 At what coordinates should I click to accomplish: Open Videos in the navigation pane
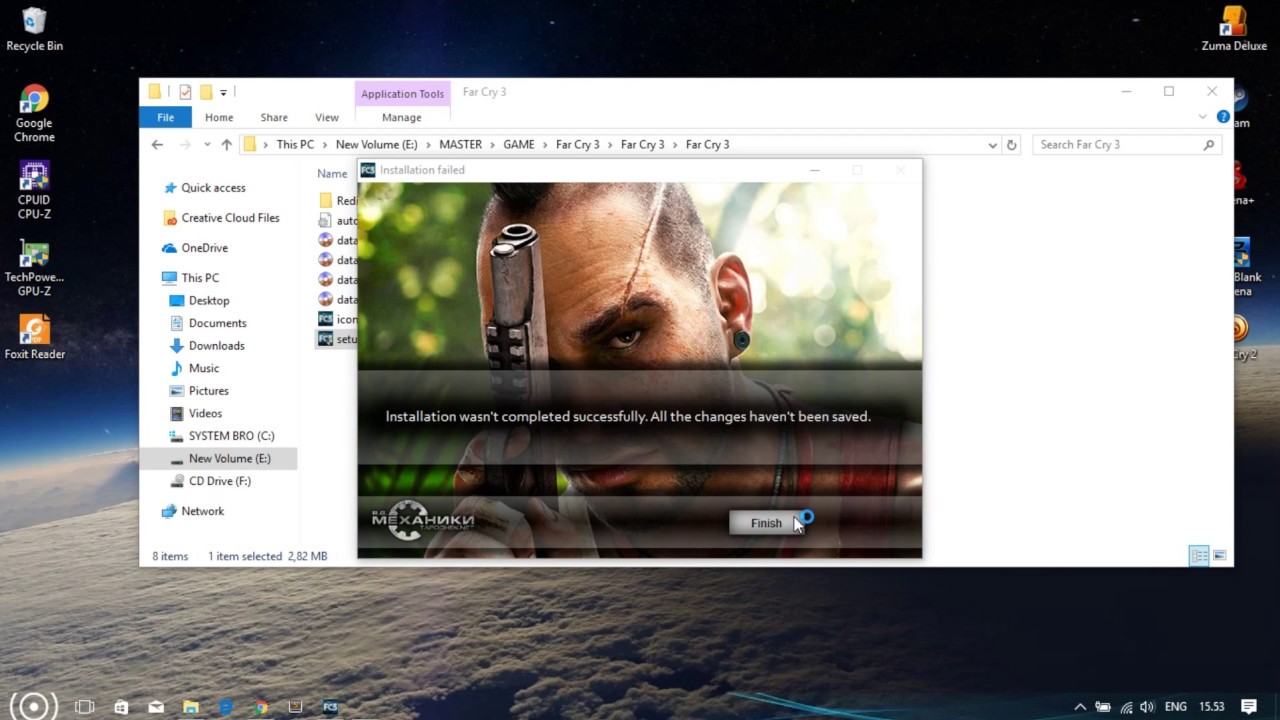(x=205, y=413)
